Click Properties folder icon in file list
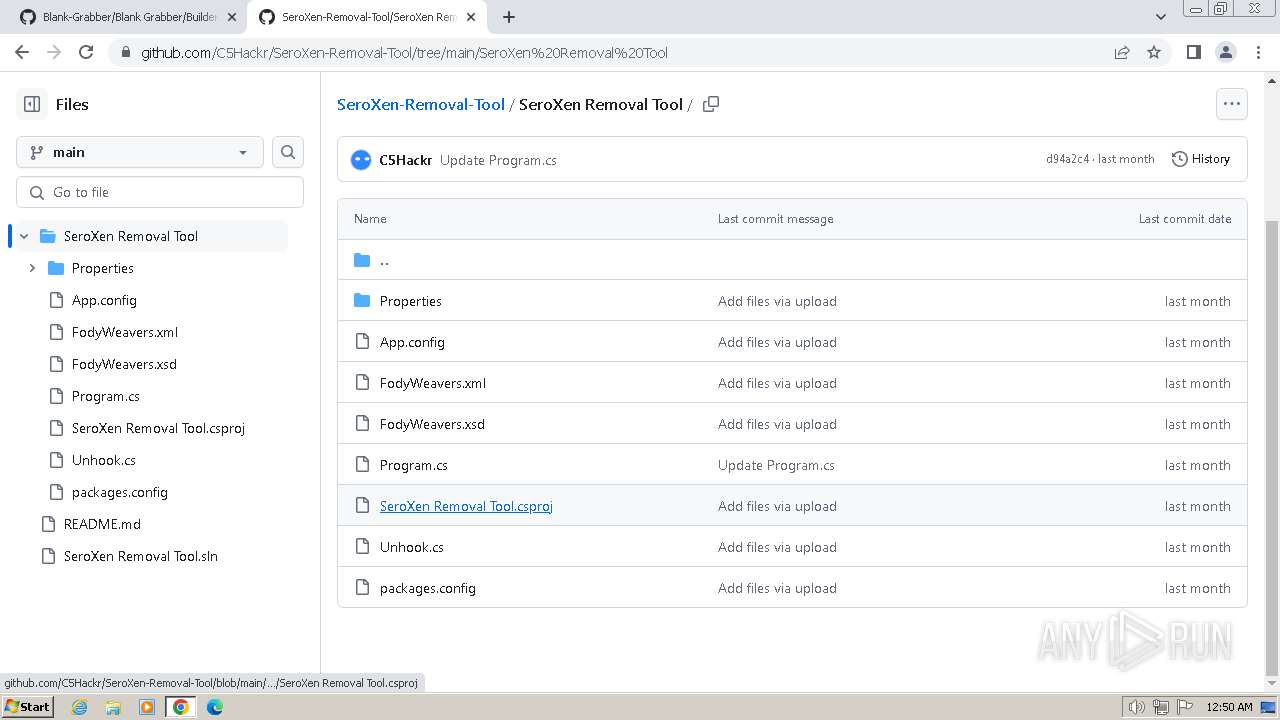 (362, 301)
